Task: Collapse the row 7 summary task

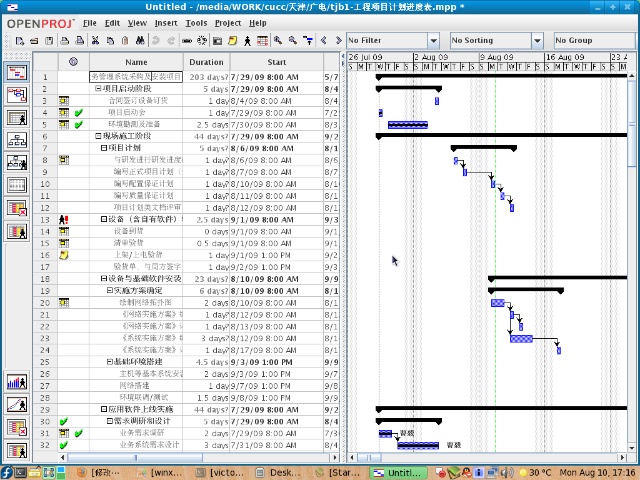Action: click(104, 148)
